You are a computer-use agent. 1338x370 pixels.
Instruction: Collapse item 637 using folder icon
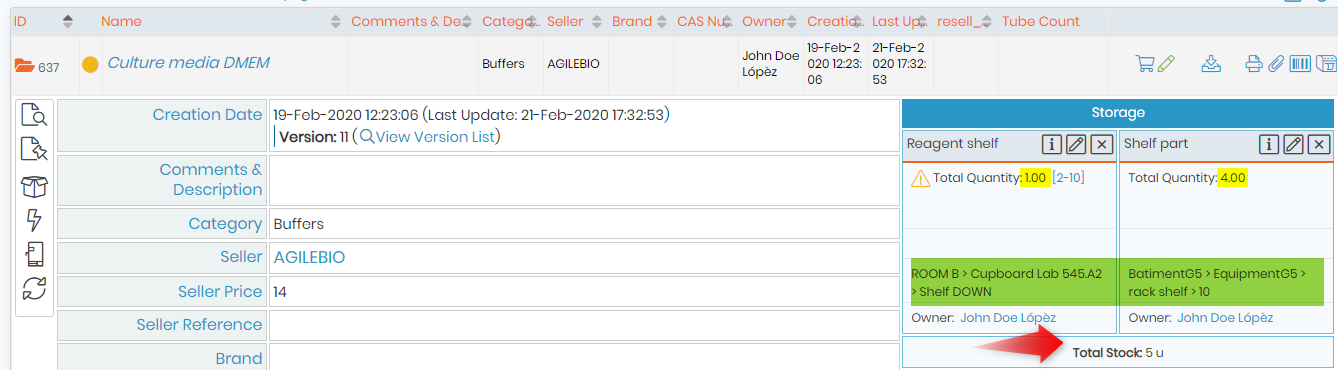(24, 67)
